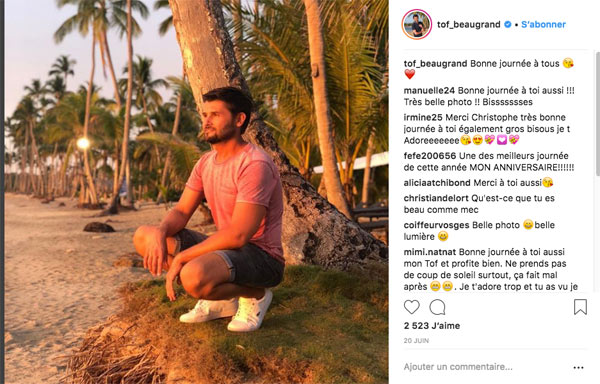The width and height of the screenshot is (600, 384).
Task: Open more options three-dot menu
Action: click(x=579, y=368)
